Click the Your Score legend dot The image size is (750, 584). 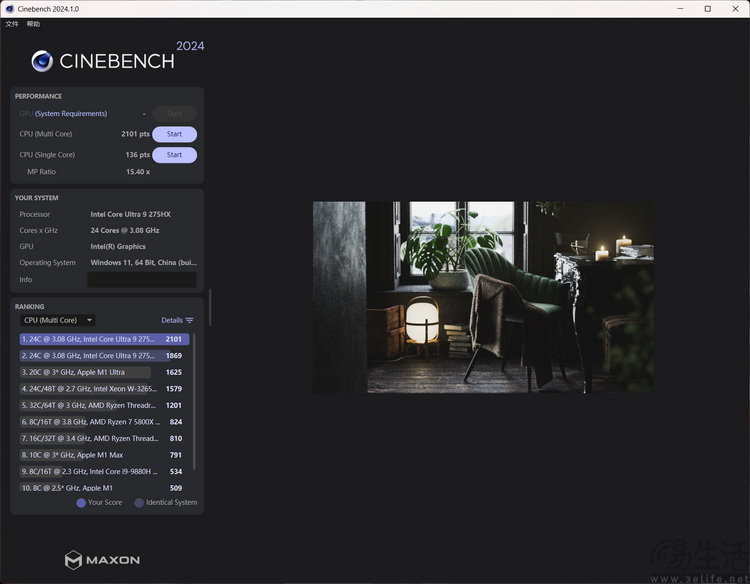click(81, 503)
